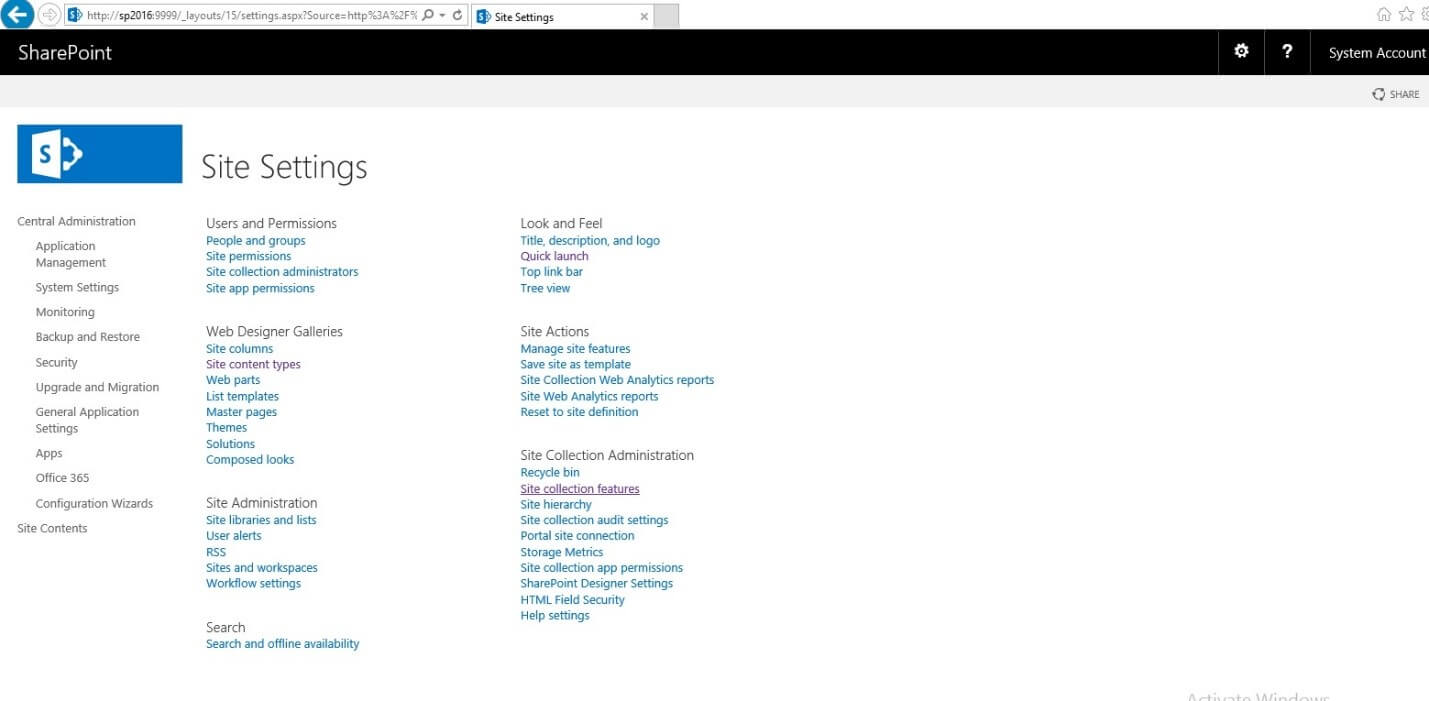Viewport: 1429px width, 701px height.
Task: Open Composed looks link
Action: (250, 460)
